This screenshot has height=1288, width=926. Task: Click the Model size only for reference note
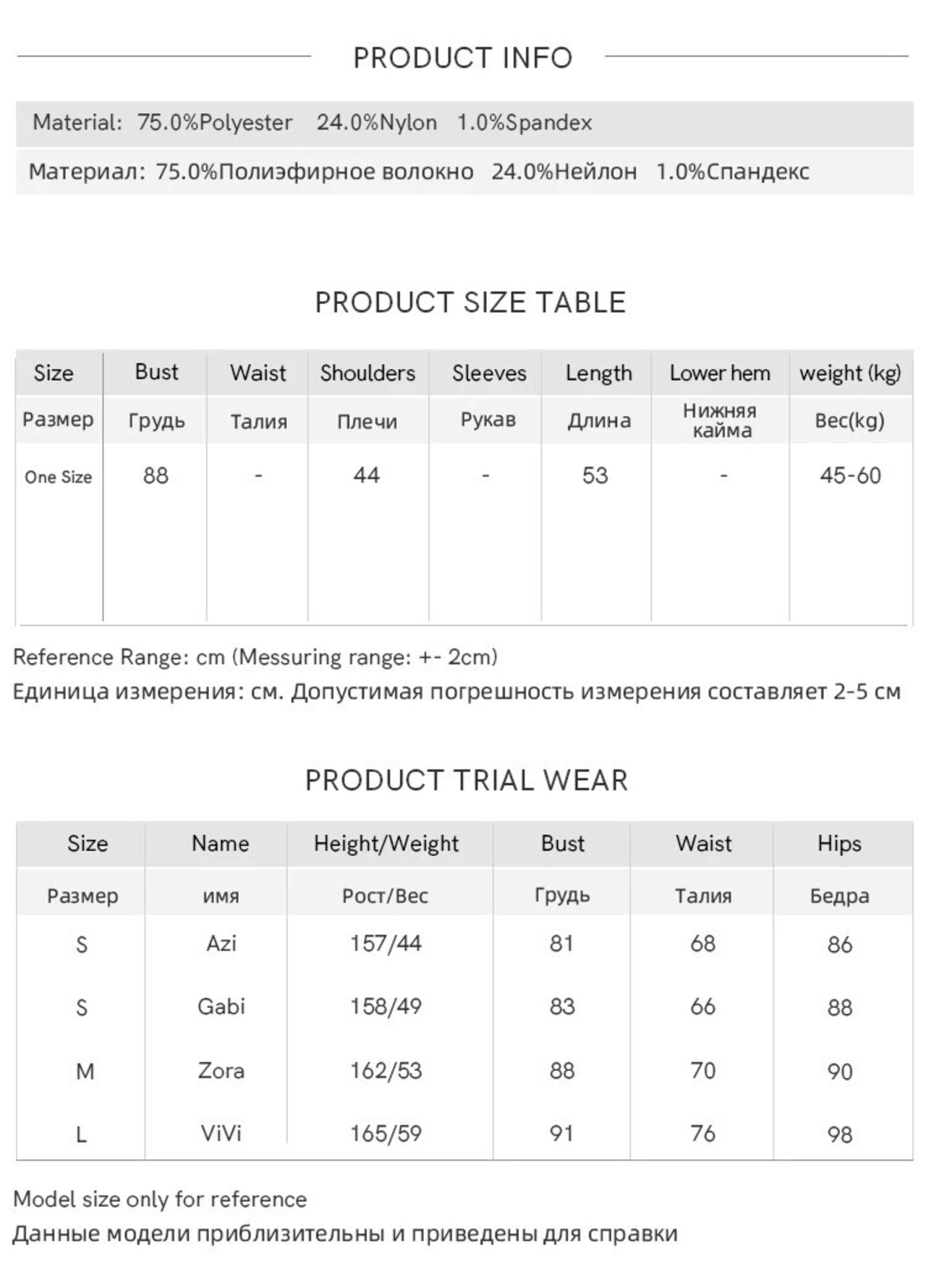click(160, 1200)
